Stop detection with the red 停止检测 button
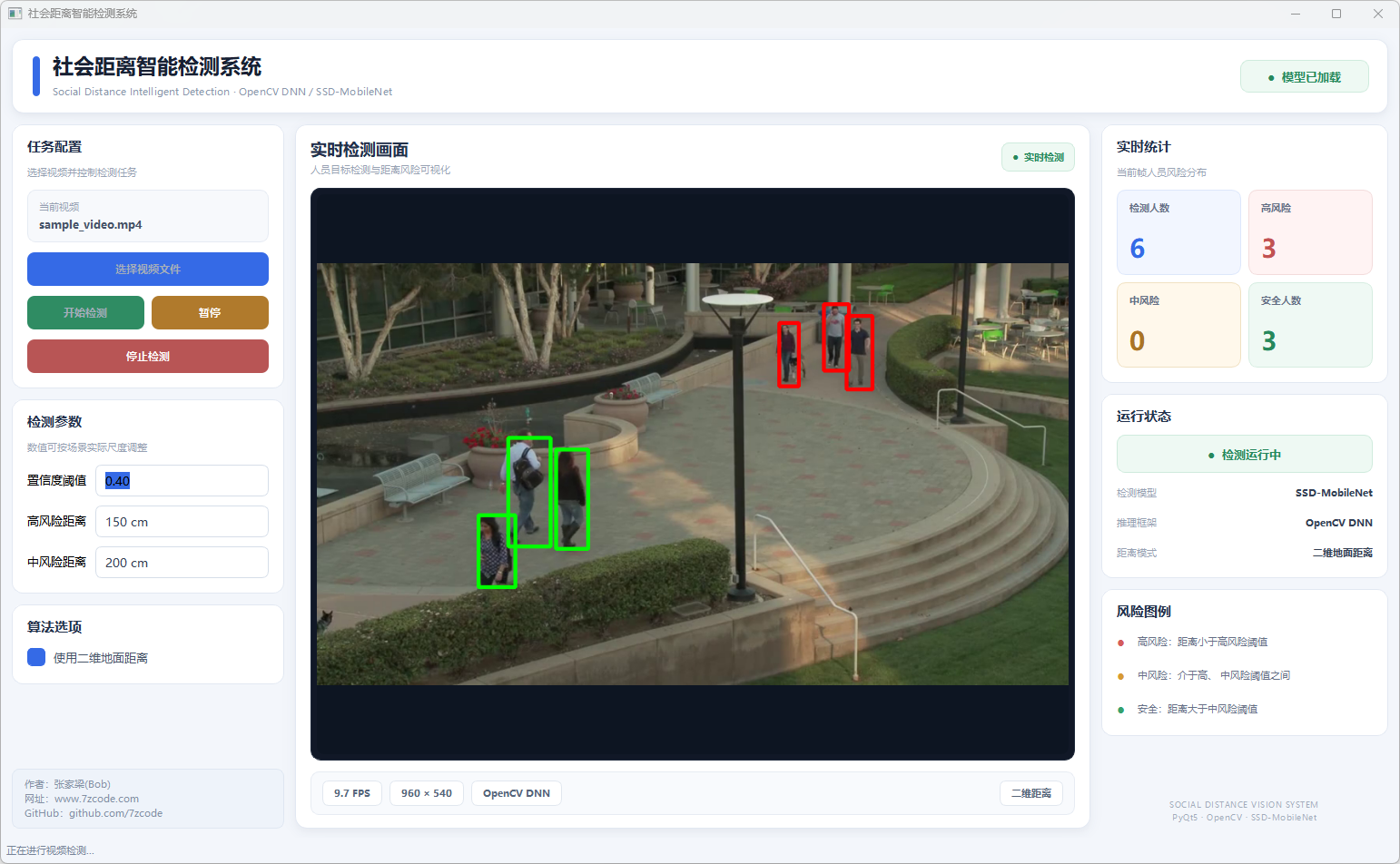This screenshot has height=864, width=1400. pyautogui.click(x=148, y=356)
